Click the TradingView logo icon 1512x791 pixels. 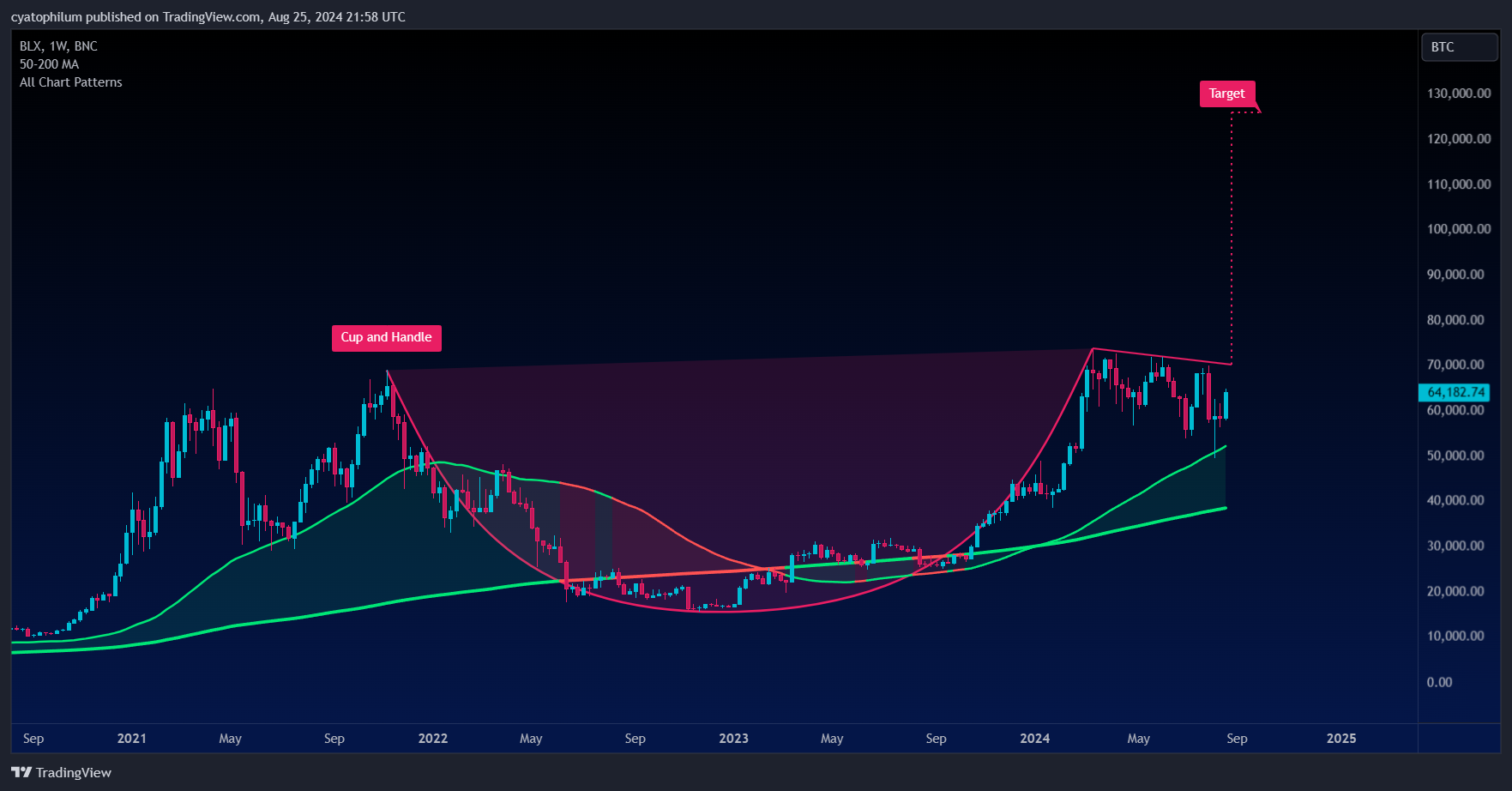tap(21, 772)
